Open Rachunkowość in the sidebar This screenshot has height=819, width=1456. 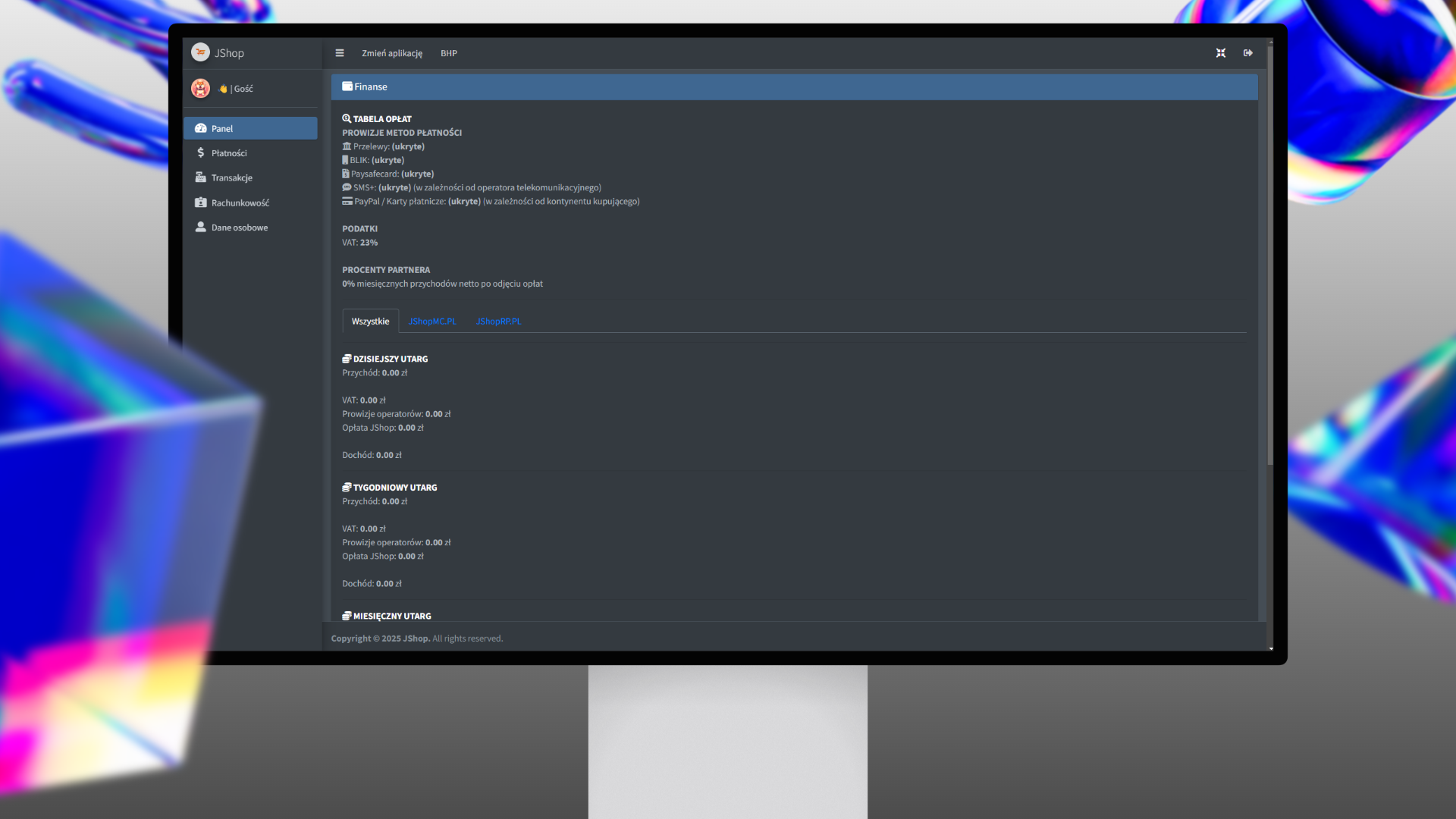[250, 202]
